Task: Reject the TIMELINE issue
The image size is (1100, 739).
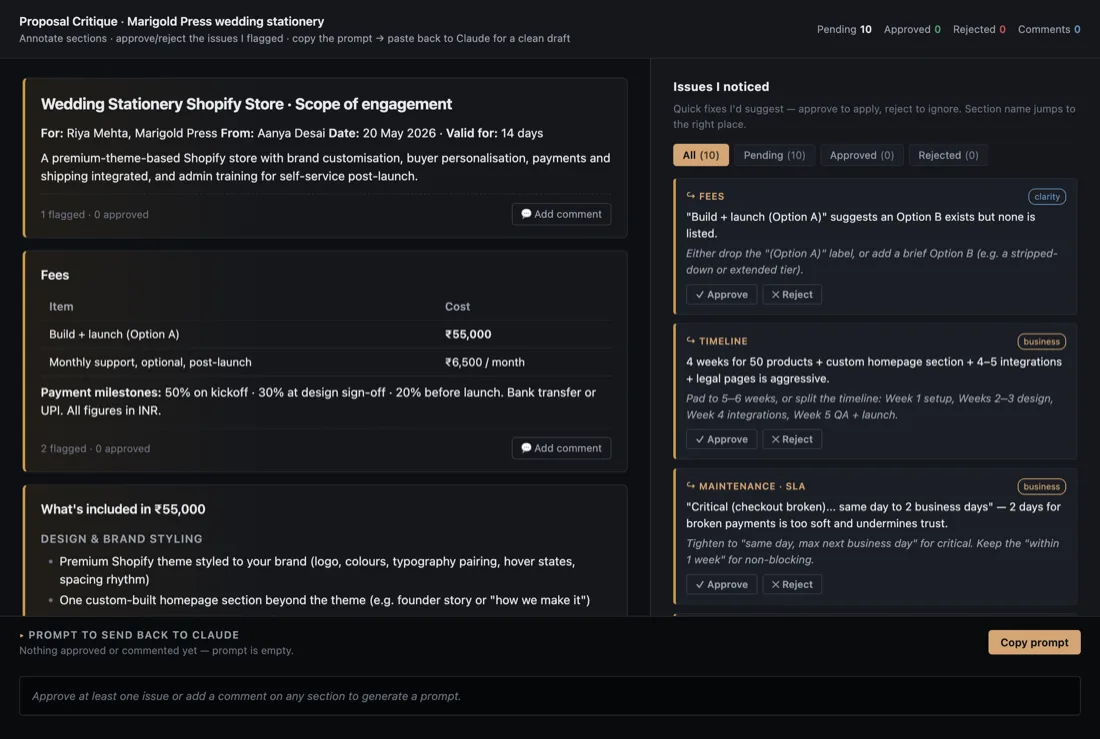Action: 791,439
